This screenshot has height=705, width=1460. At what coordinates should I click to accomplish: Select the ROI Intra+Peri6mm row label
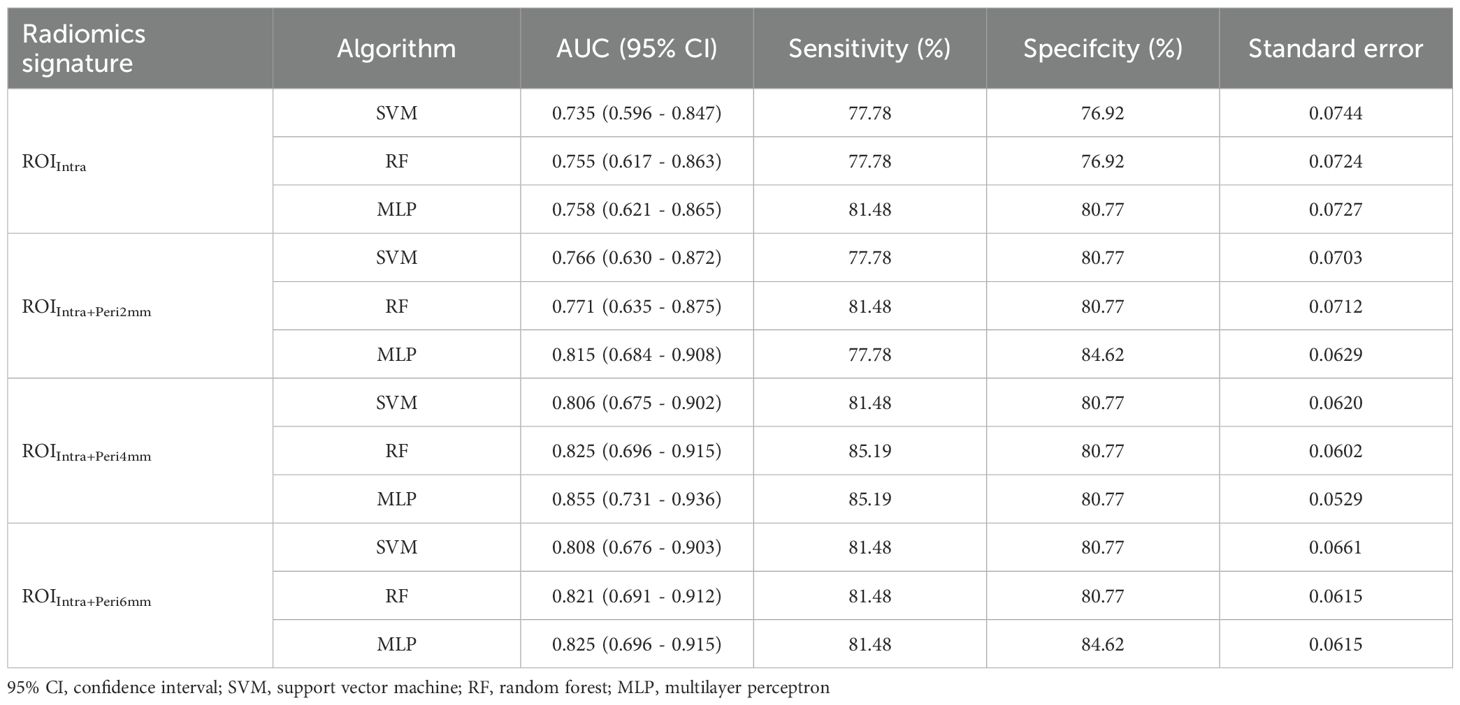[x=86, y=598]
